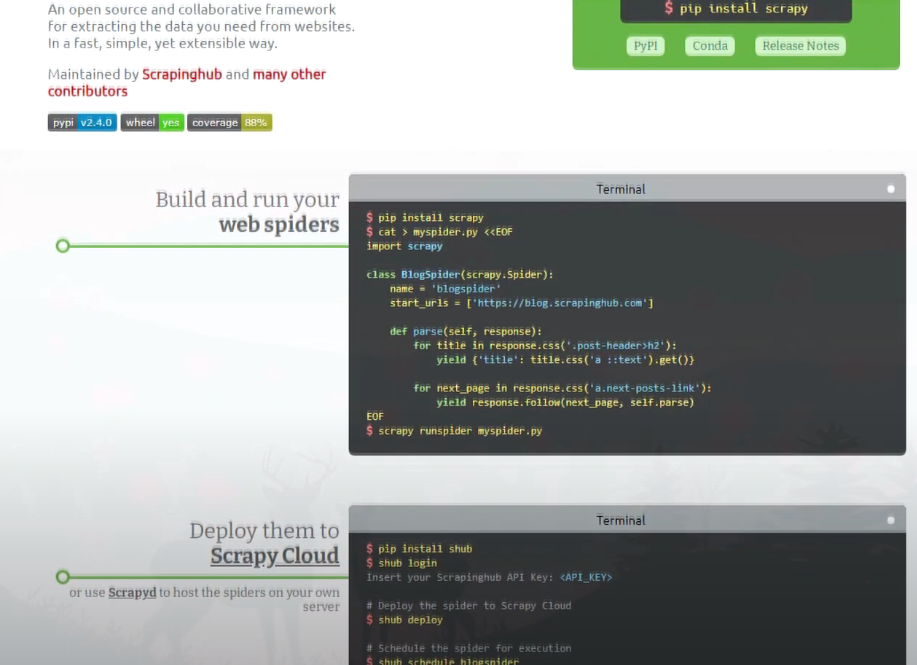Click the name = 'blogspider' line
The image size is (917, 665).
(445, 288)
